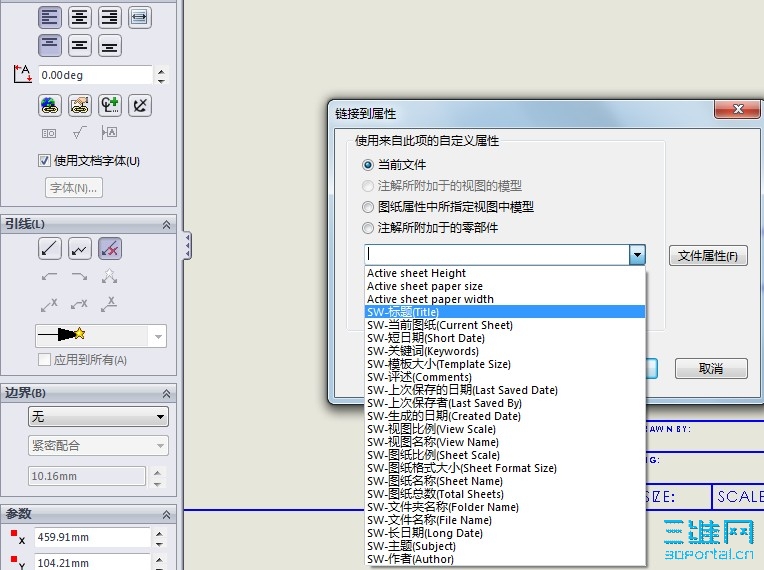764x570 pixels.
Task: Click leader right icon
Action: point(79,277)
